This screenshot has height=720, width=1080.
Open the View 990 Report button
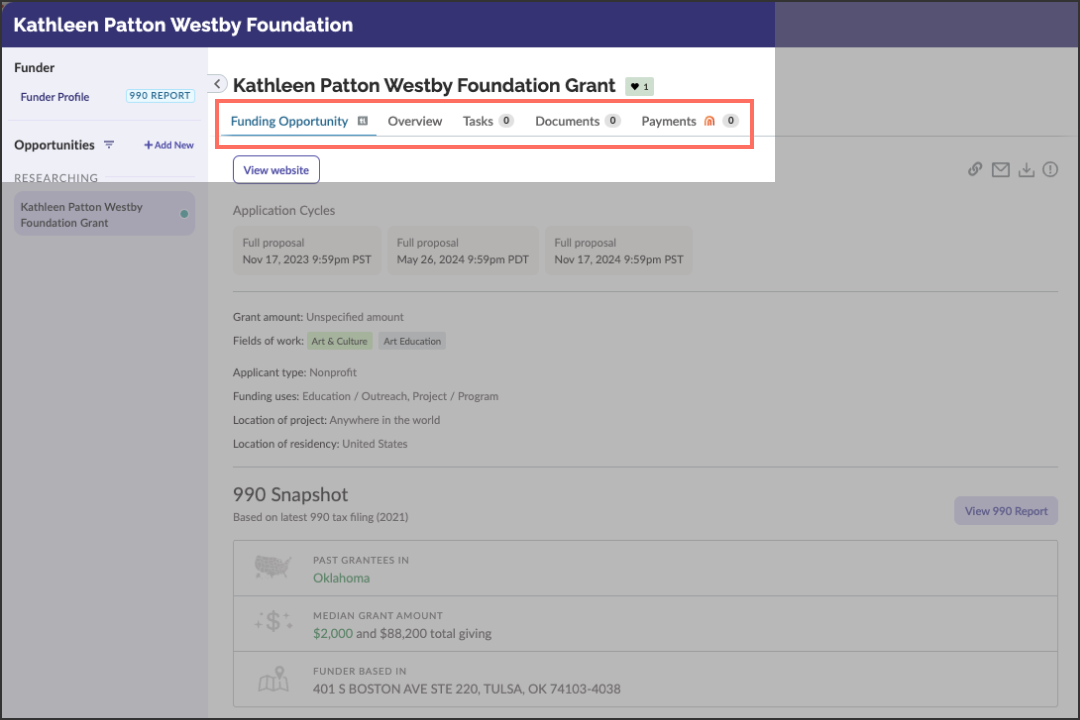click(1005, 510)
